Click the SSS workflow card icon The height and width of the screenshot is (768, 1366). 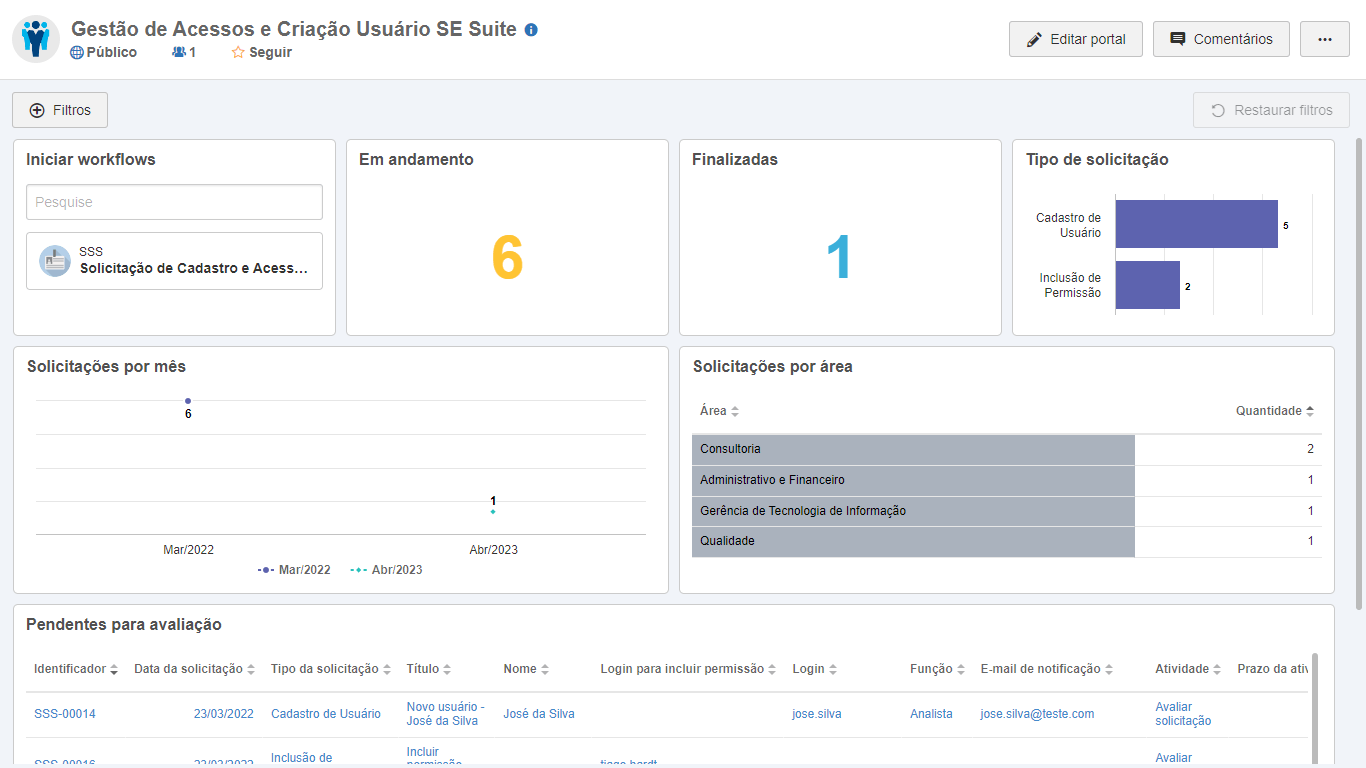click(x=54, y=261)
